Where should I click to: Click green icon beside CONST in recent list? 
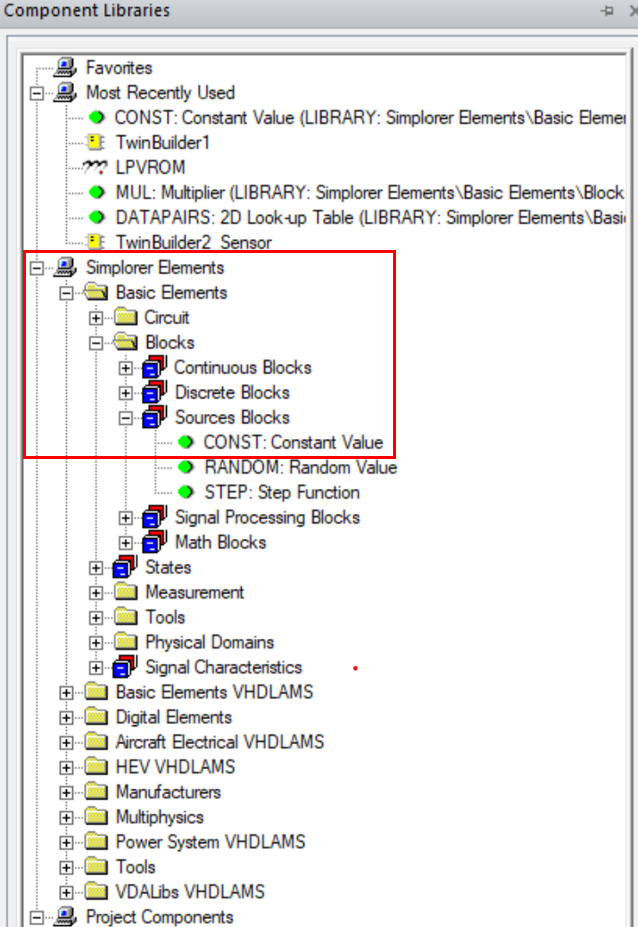pyautogui.click(x=96, y=118)
